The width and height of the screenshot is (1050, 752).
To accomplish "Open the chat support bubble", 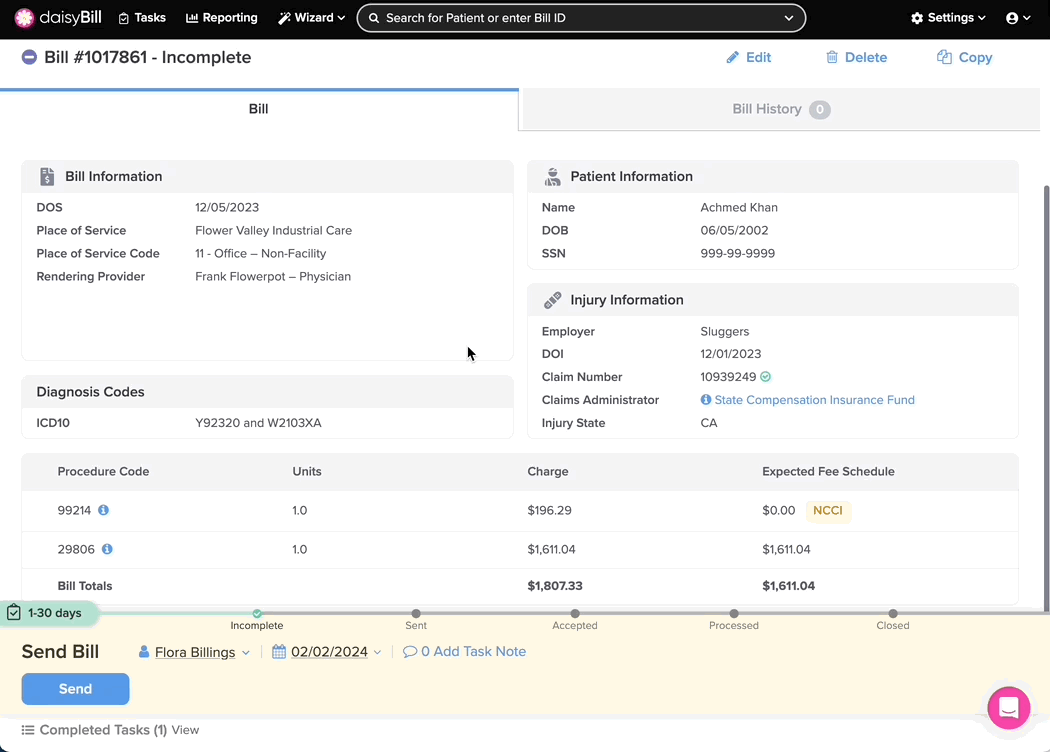I will tap(1008, 708).
